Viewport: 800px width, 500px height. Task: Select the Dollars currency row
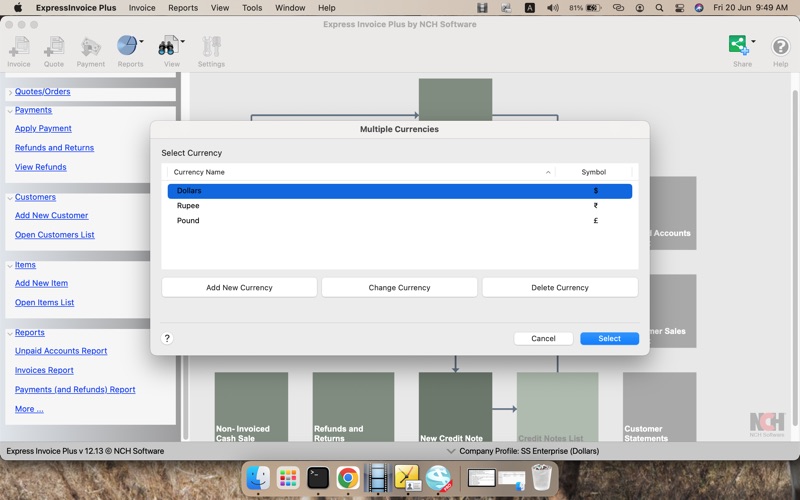tap(400, 191)
